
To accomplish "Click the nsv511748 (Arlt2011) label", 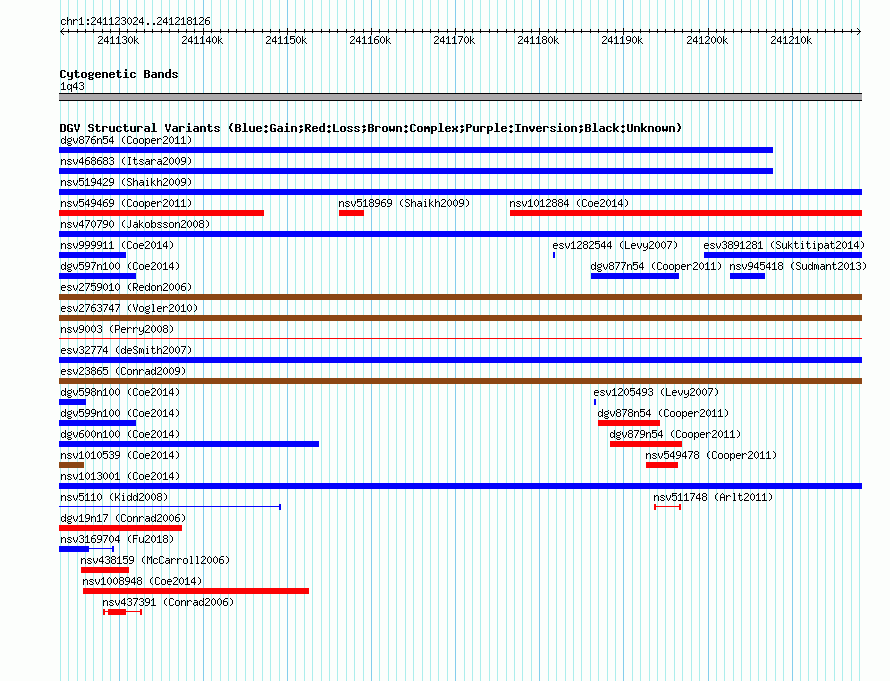I will tap(713, 497).
